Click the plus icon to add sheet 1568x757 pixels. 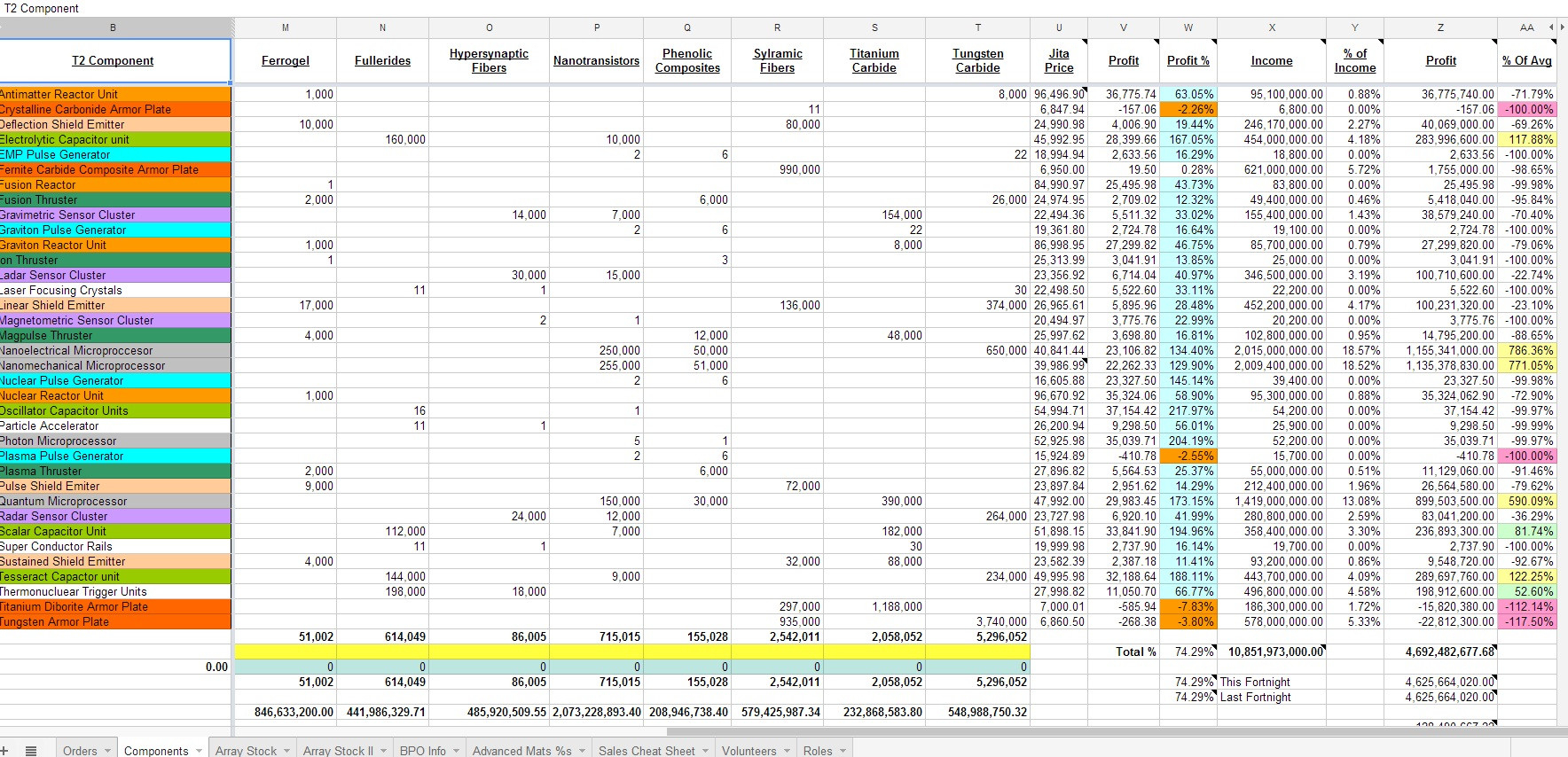(x=4, y=750)
